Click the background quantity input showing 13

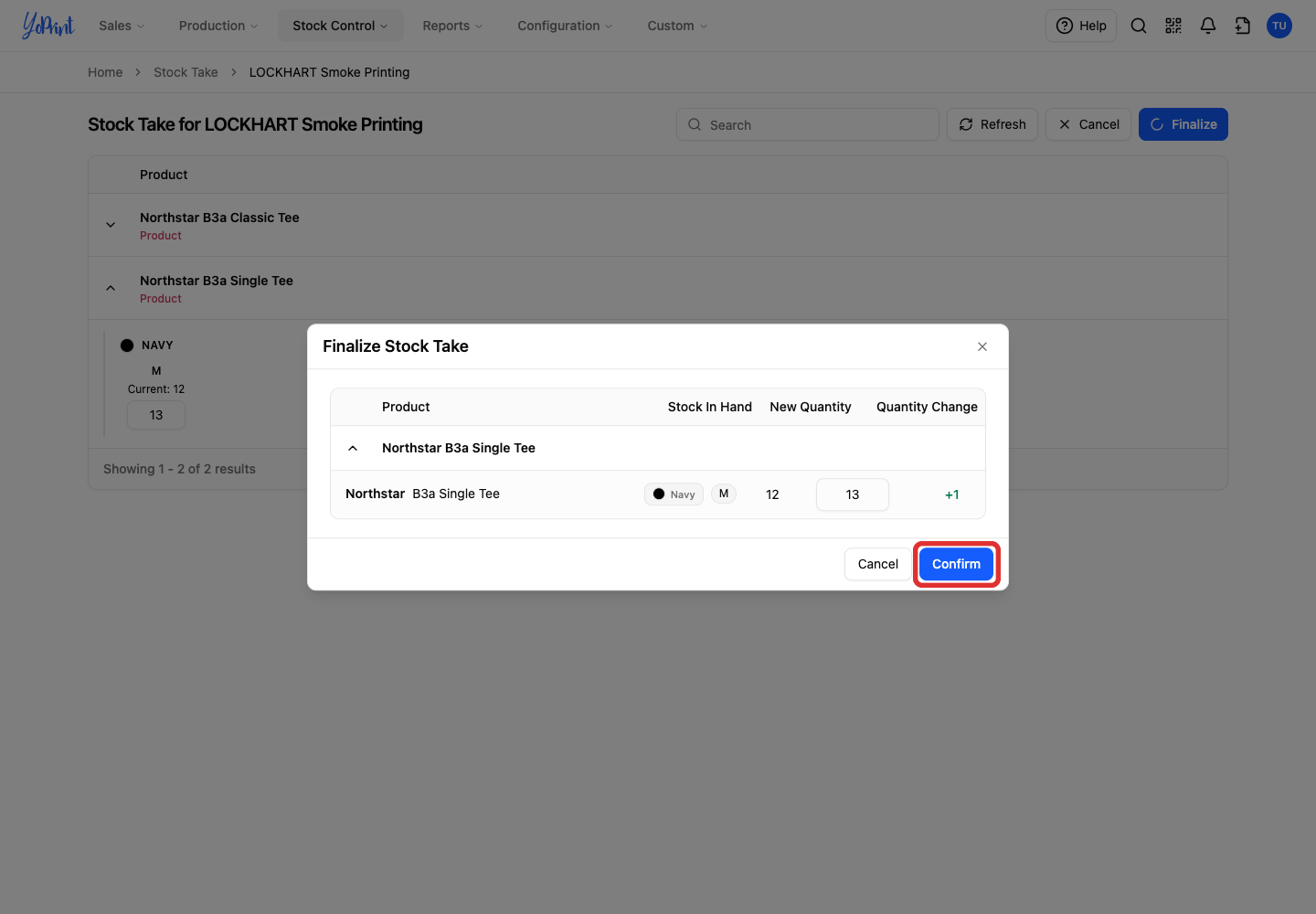(156, 415)
